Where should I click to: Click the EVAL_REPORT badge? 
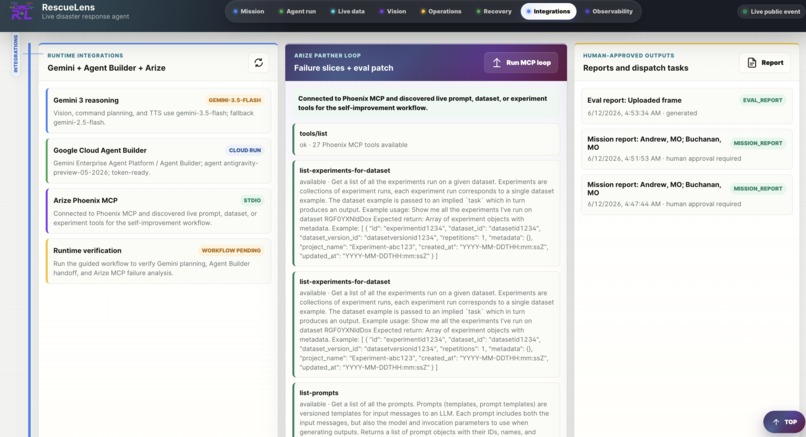pyautogui.click(x=762, y=100)
